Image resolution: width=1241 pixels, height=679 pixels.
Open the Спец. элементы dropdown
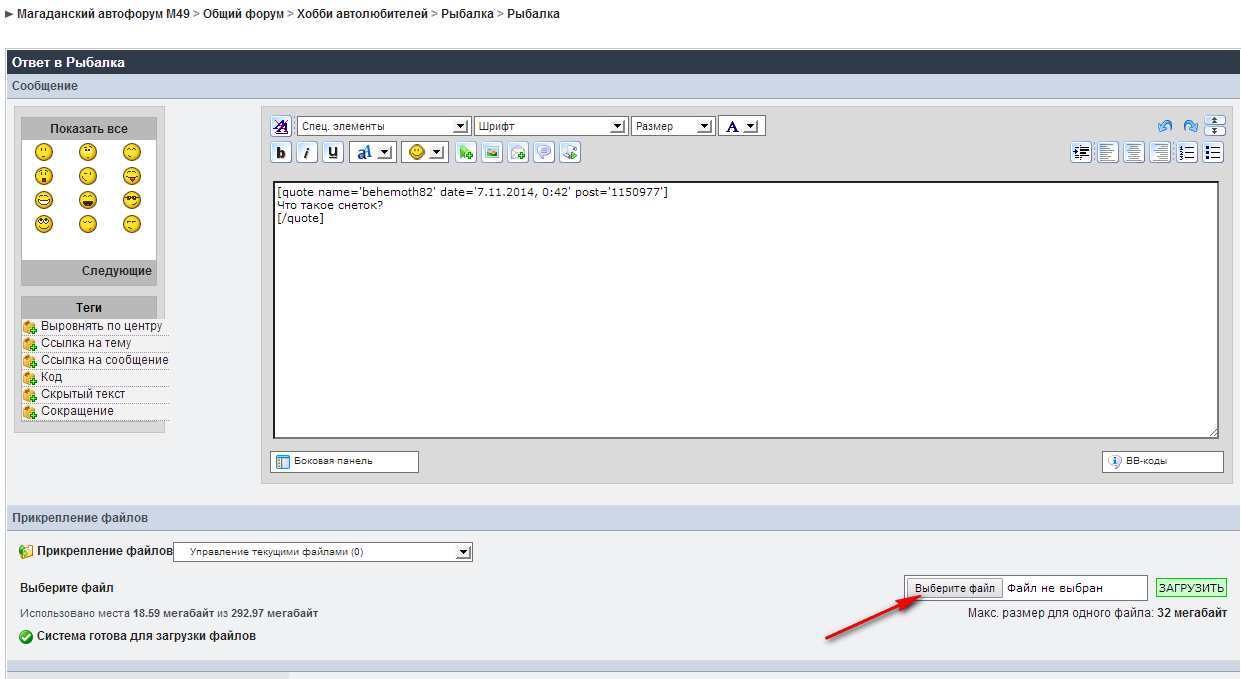pos(384,127)
